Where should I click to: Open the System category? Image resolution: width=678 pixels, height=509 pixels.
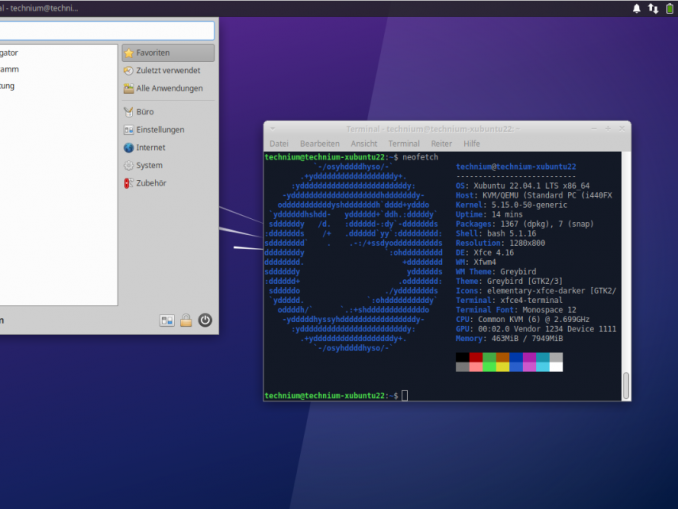pos(168,165)
